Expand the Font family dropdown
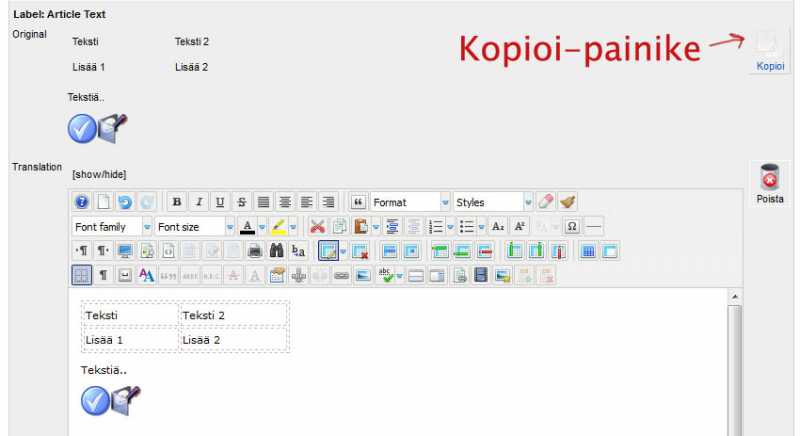Image resolution: width=800 pixels, height=436 pixels. (112, 227)
